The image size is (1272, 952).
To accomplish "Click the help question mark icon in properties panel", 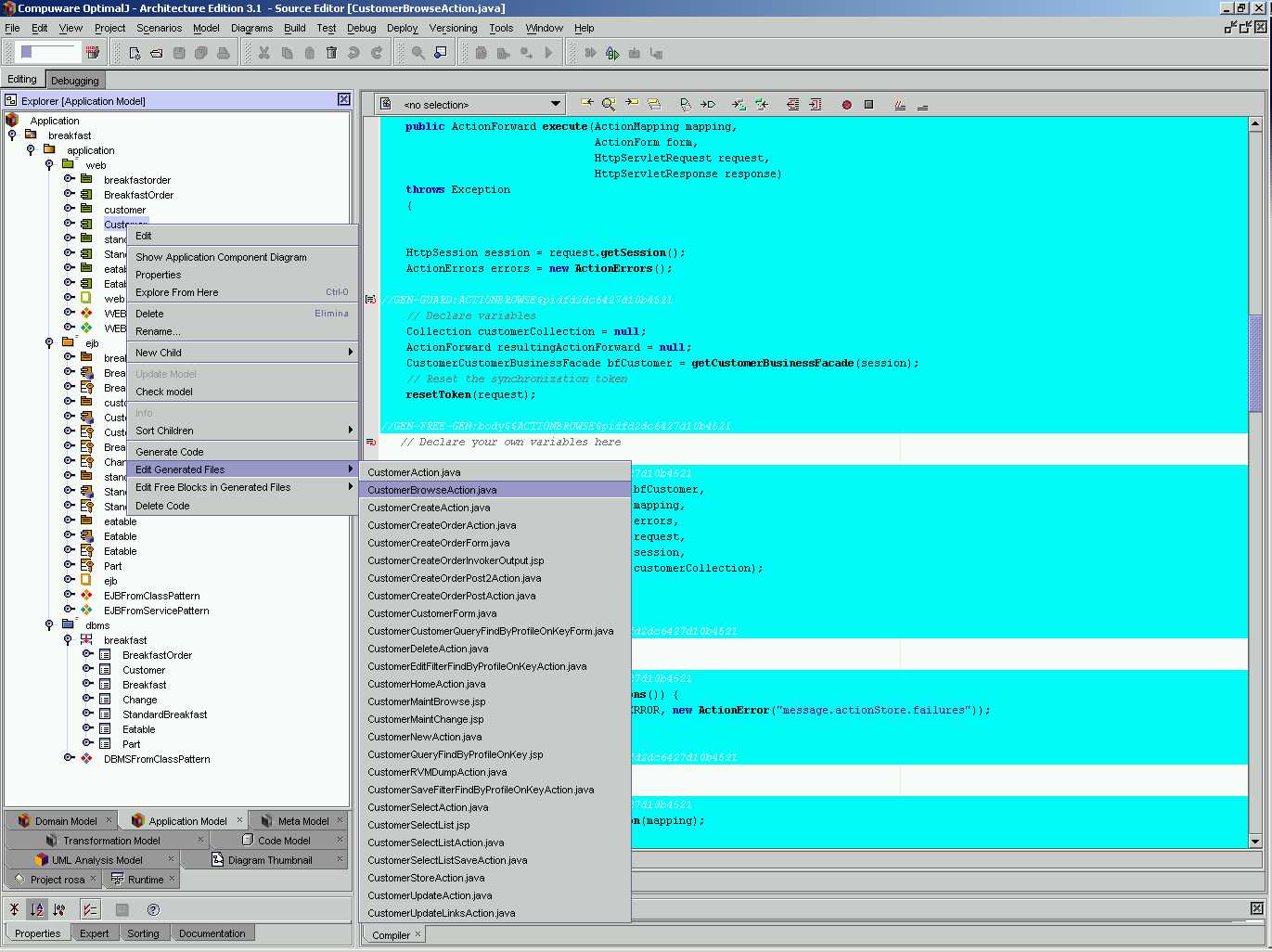I will (x=153, y=909).
